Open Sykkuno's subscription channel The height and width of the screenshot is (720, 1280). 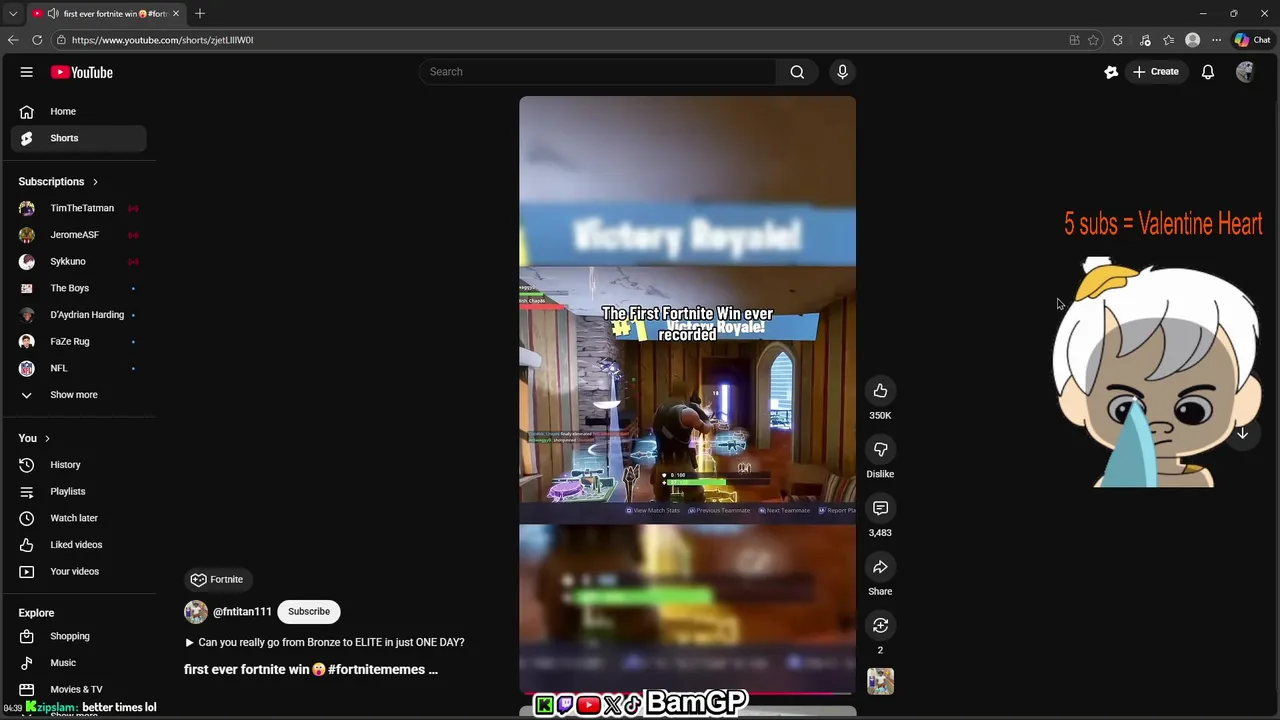tap(79, 262)
